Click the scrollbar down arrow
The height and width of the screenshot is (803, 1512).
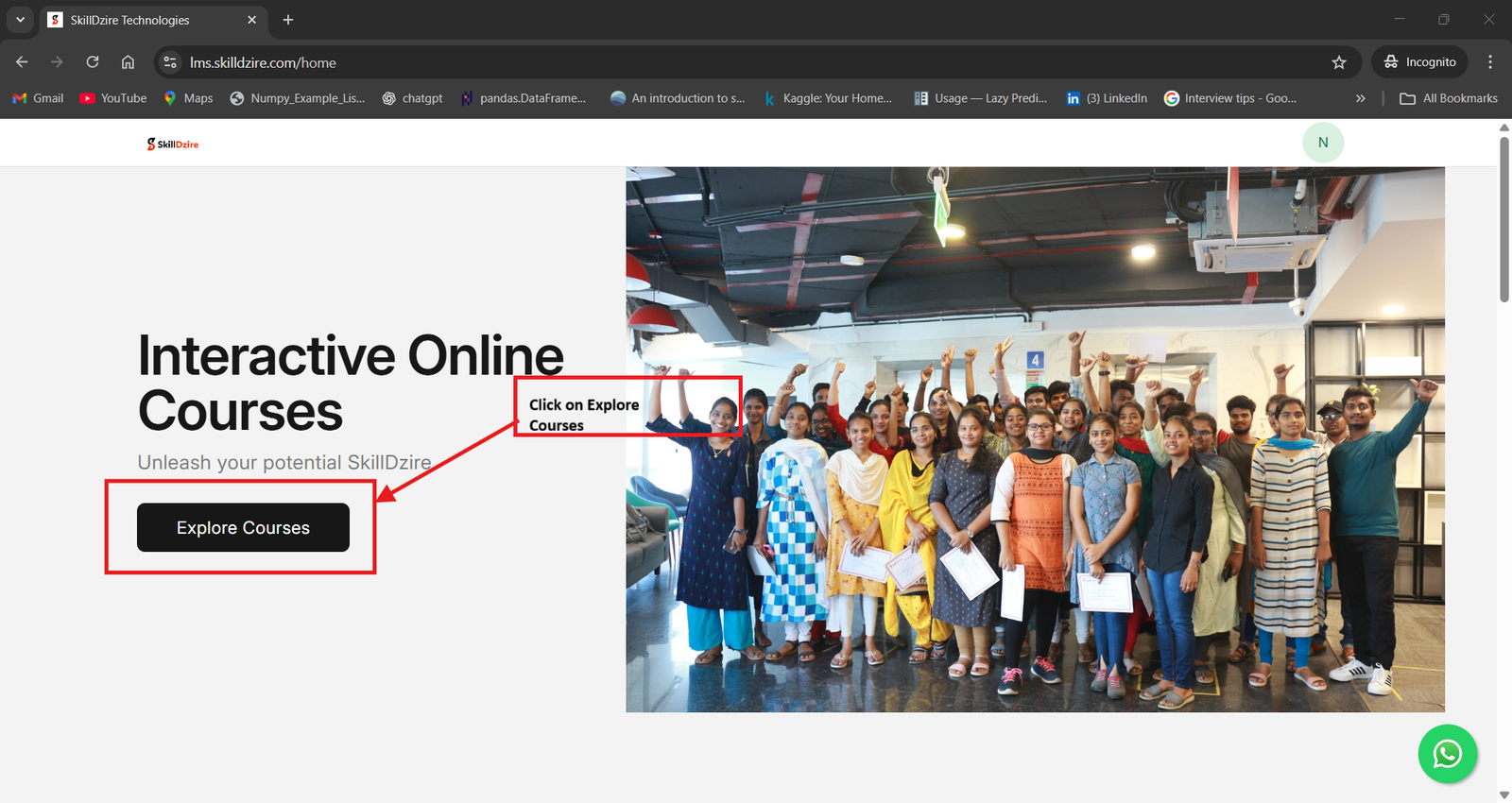tap(1504, 794)
